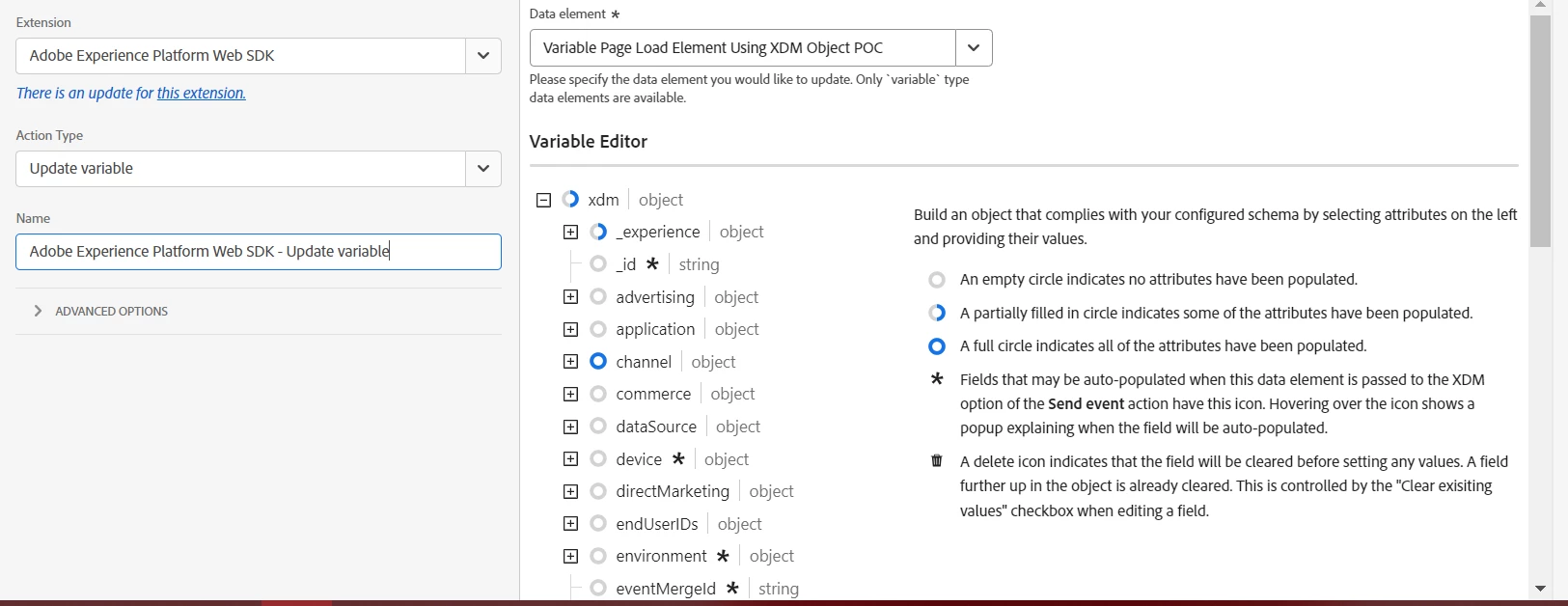This screenshot has height=606, width=1568.
Task: Click the legend's empty circle icon
Action: [937, 280]
